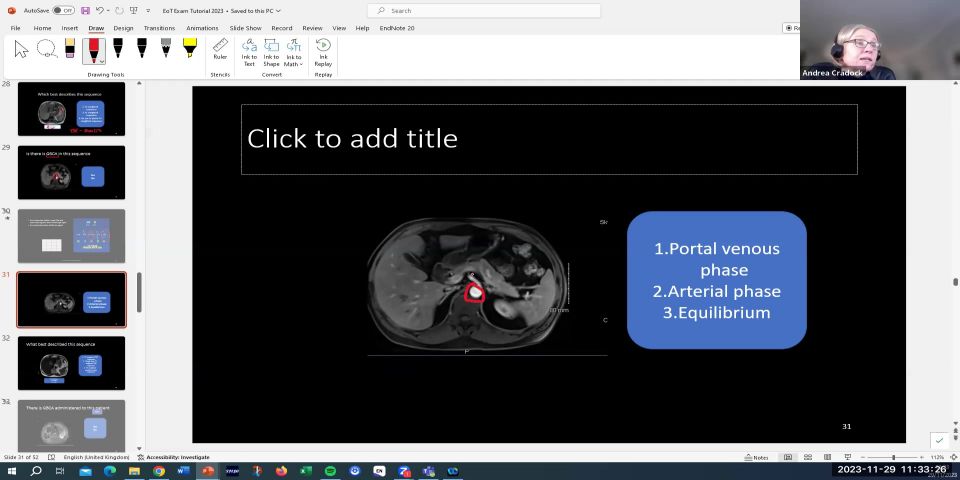
Task: Toggle the AutoSave switch
Action: click(62, 10)
